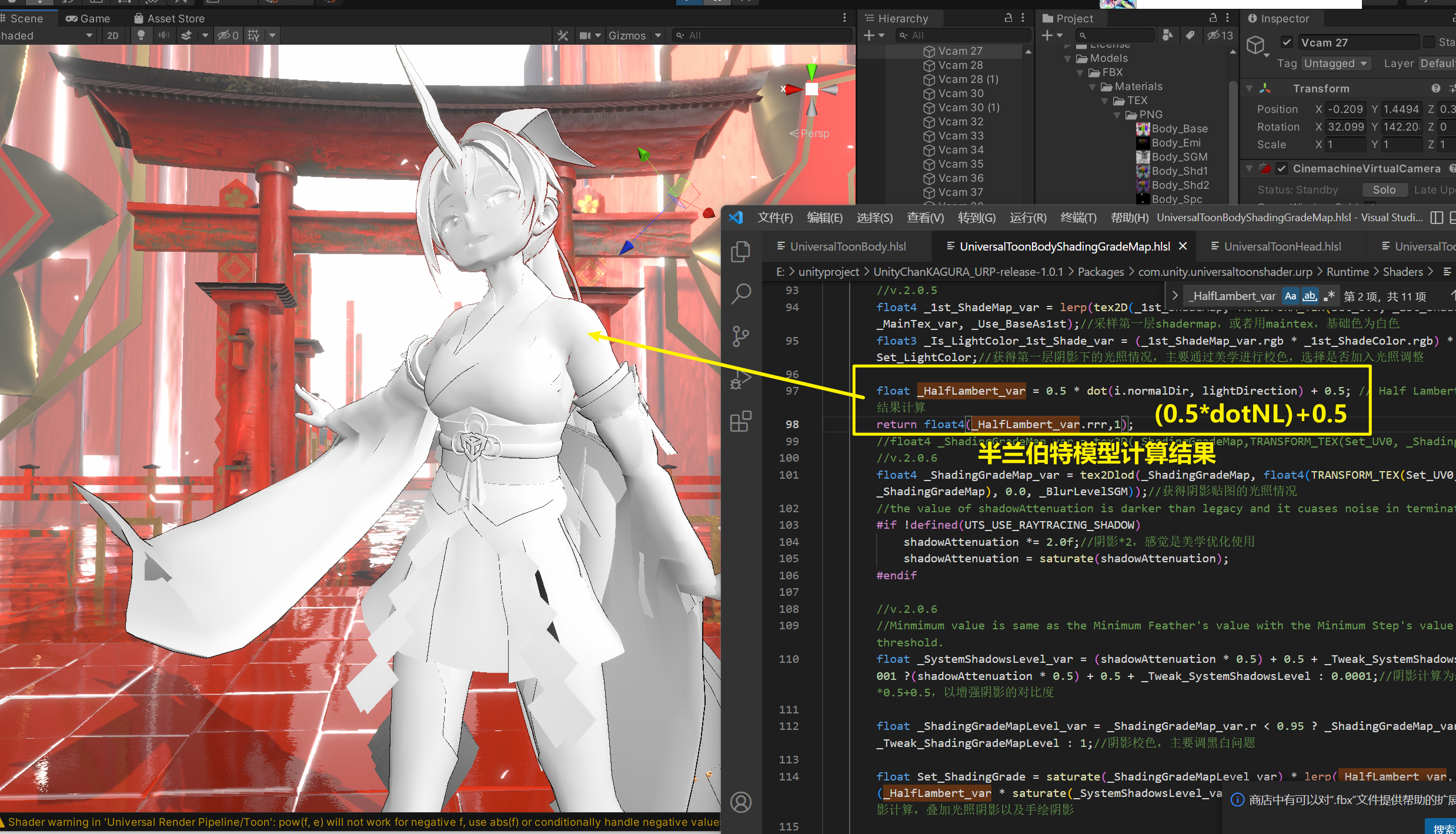Collapse the FBX folder
Viewport: 1456px width, 834px height.
[x=1080, y=73]
